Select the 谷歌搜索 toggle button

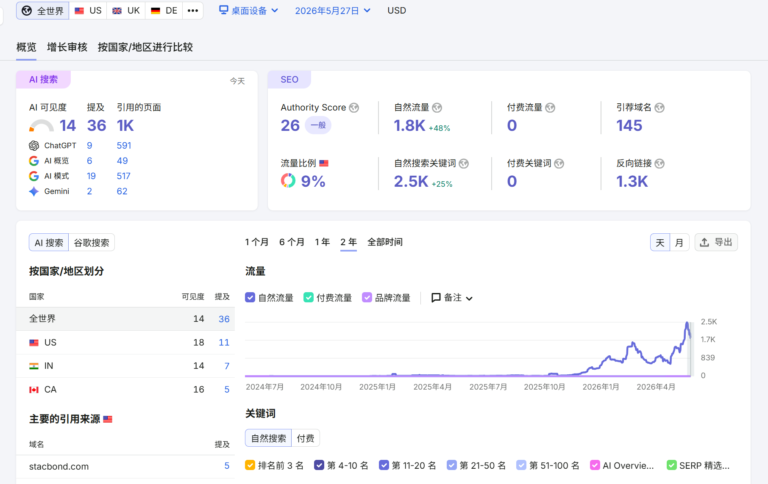click(92, 242)
